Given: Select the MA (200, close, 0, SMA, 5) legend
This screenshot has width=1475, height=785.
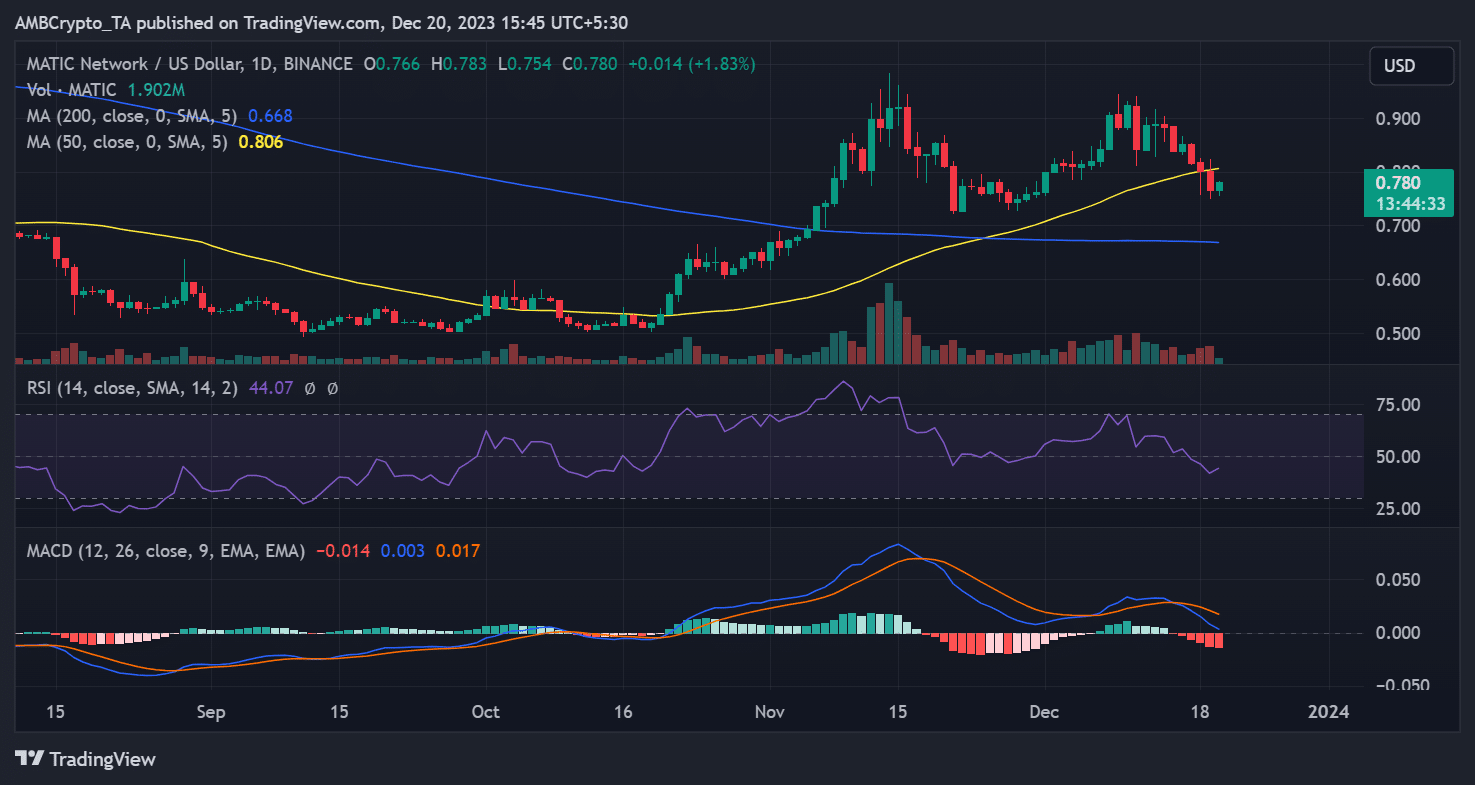Looking at the screenshot, I should [130, 116].
